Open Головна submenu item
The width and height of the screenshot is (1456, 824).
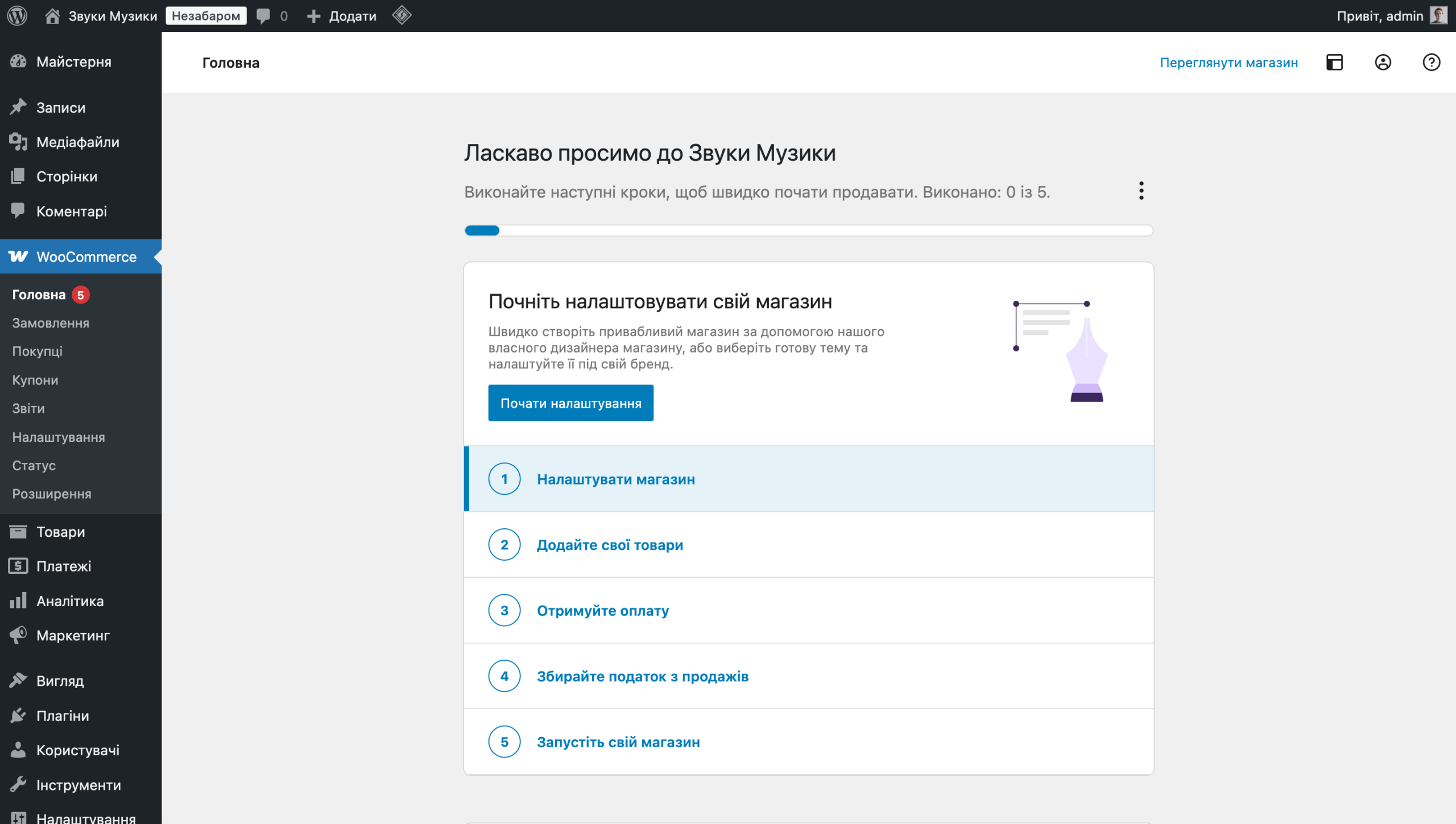[x=39, y=295]
